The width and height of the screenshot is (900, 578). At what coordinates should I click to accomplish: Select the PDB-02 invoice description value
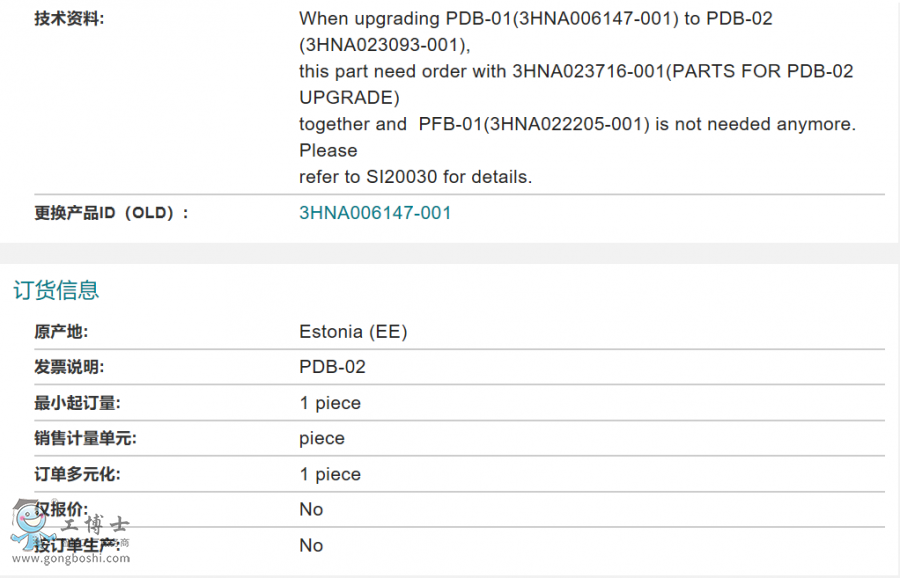tap(332, 367)
